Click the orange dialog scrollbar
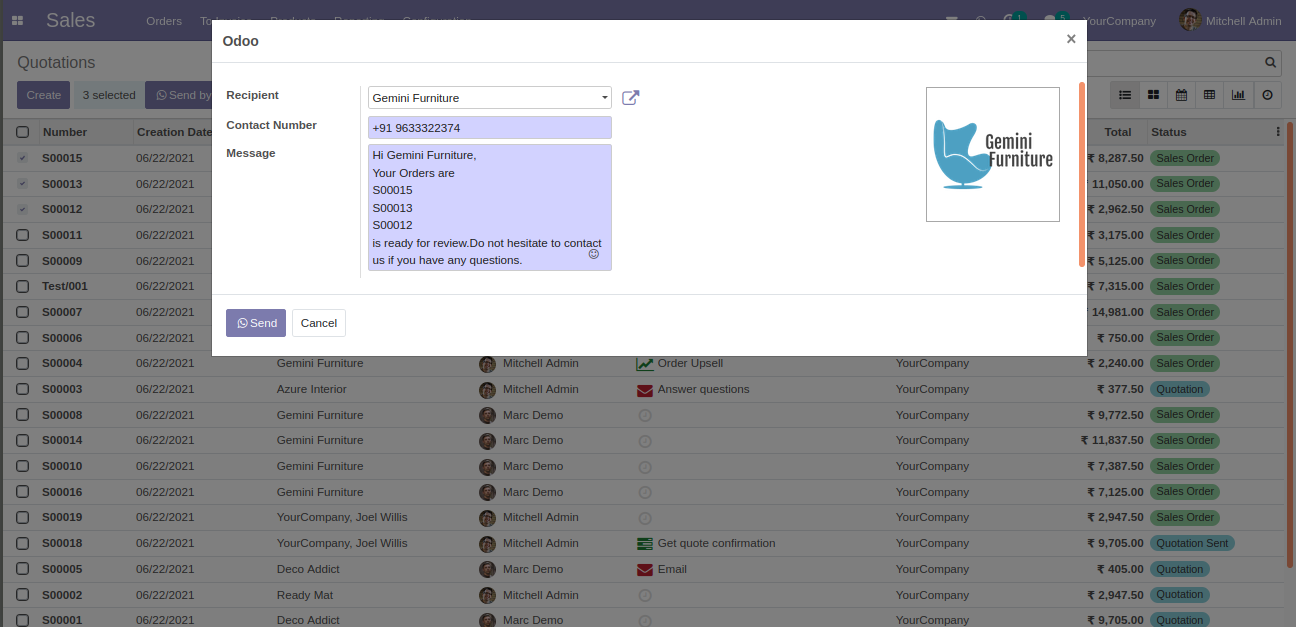Viewport: 1296px width, 627px height. pos(1082,174)
